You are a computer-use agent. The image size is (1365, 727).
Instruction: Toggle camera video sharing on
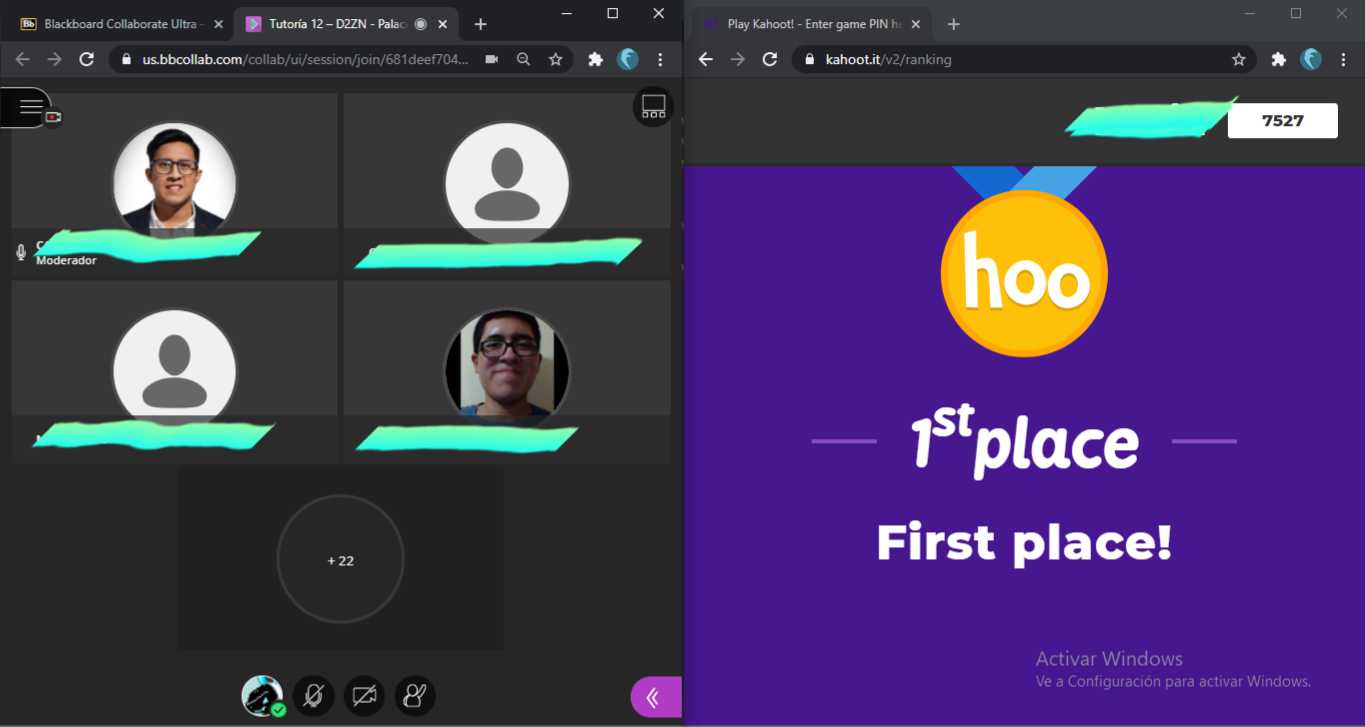[364, 696]
